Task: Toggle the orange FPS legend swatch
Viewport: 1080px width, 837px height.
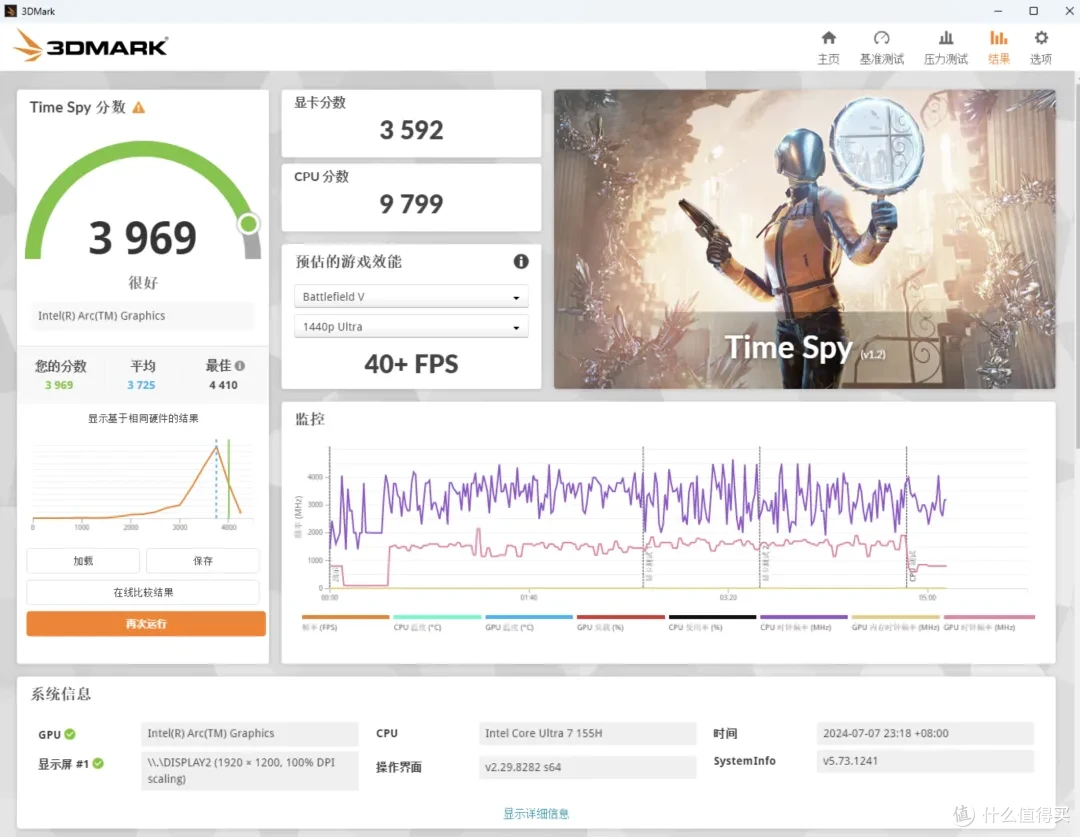Action: 345,617
